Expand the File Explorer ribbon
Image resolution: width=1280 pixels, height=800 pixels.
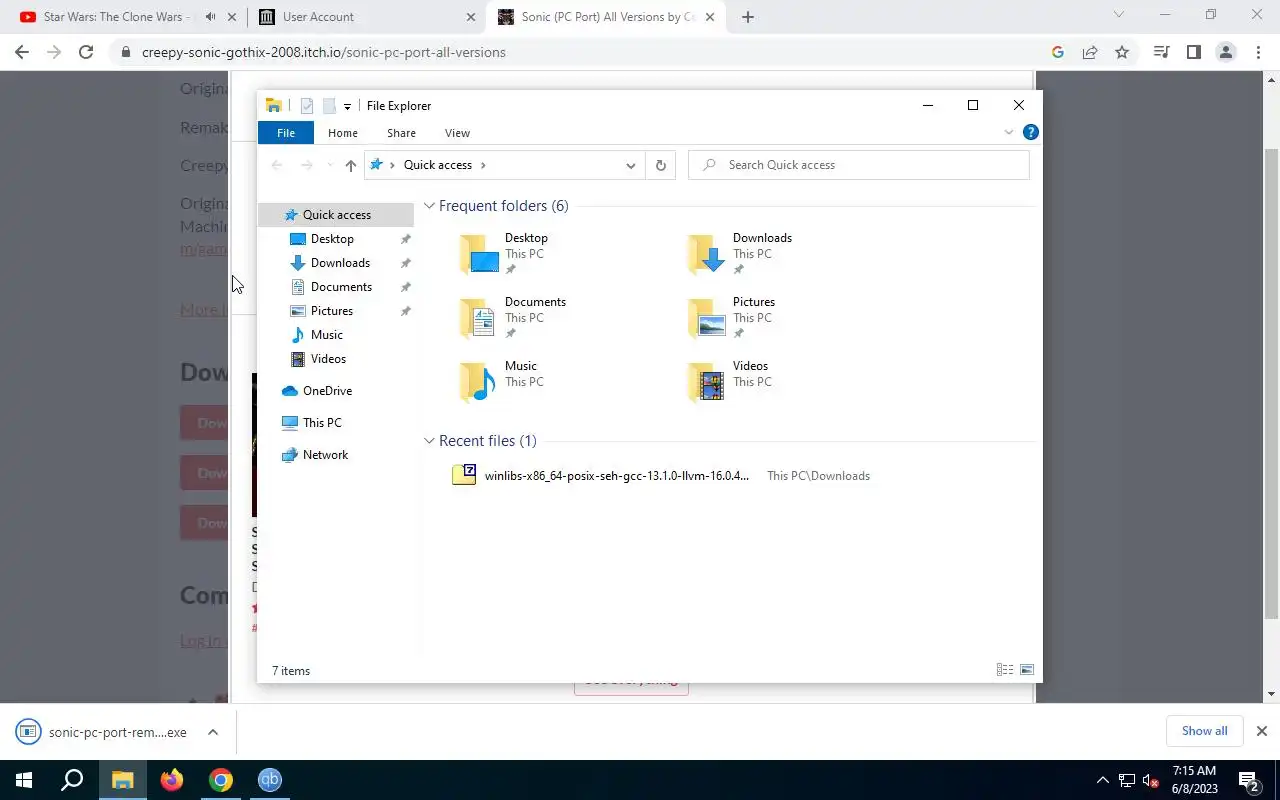pyautogui.click(x=1008, y=132)
